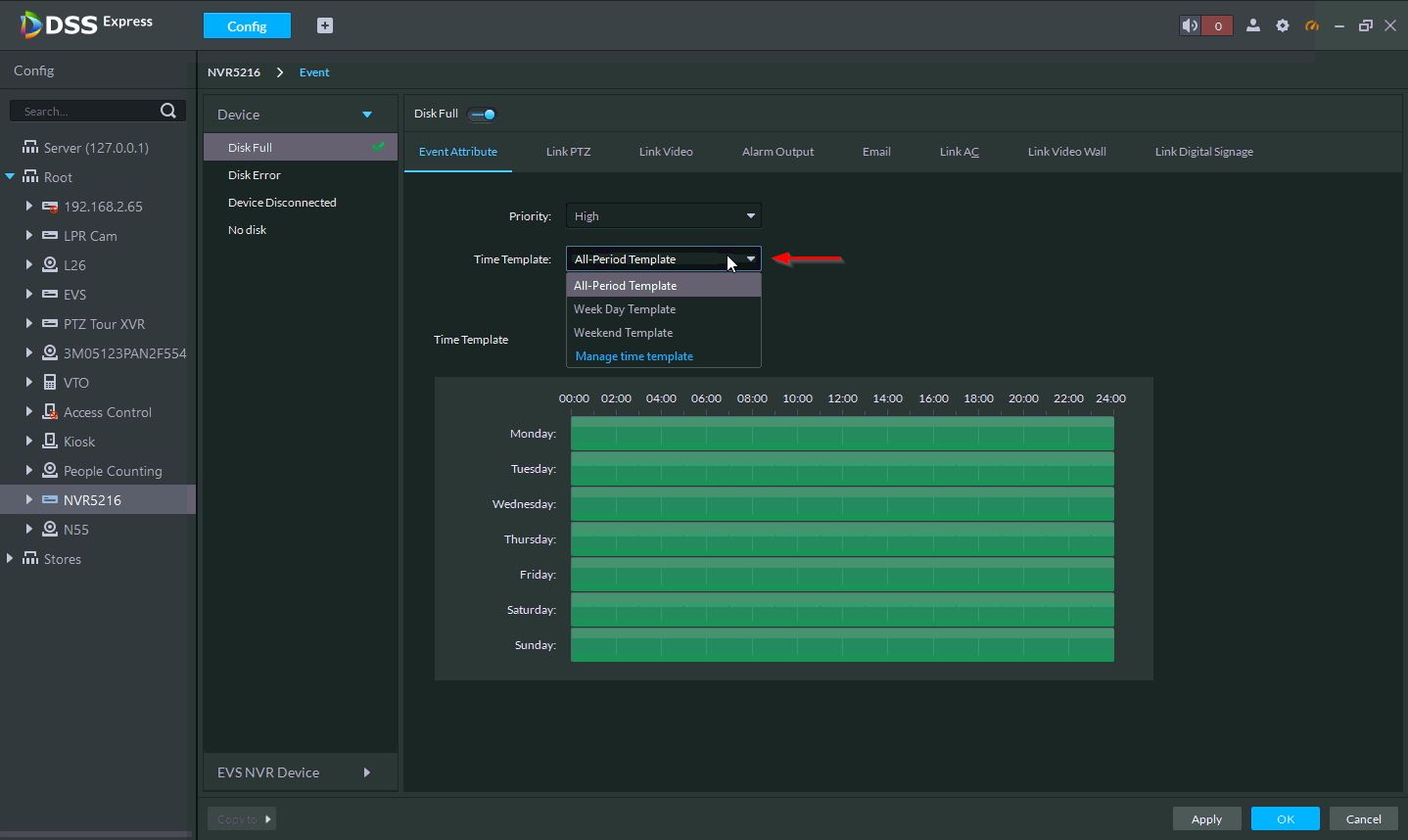Expand the Stores tree node

pos(10,559)
